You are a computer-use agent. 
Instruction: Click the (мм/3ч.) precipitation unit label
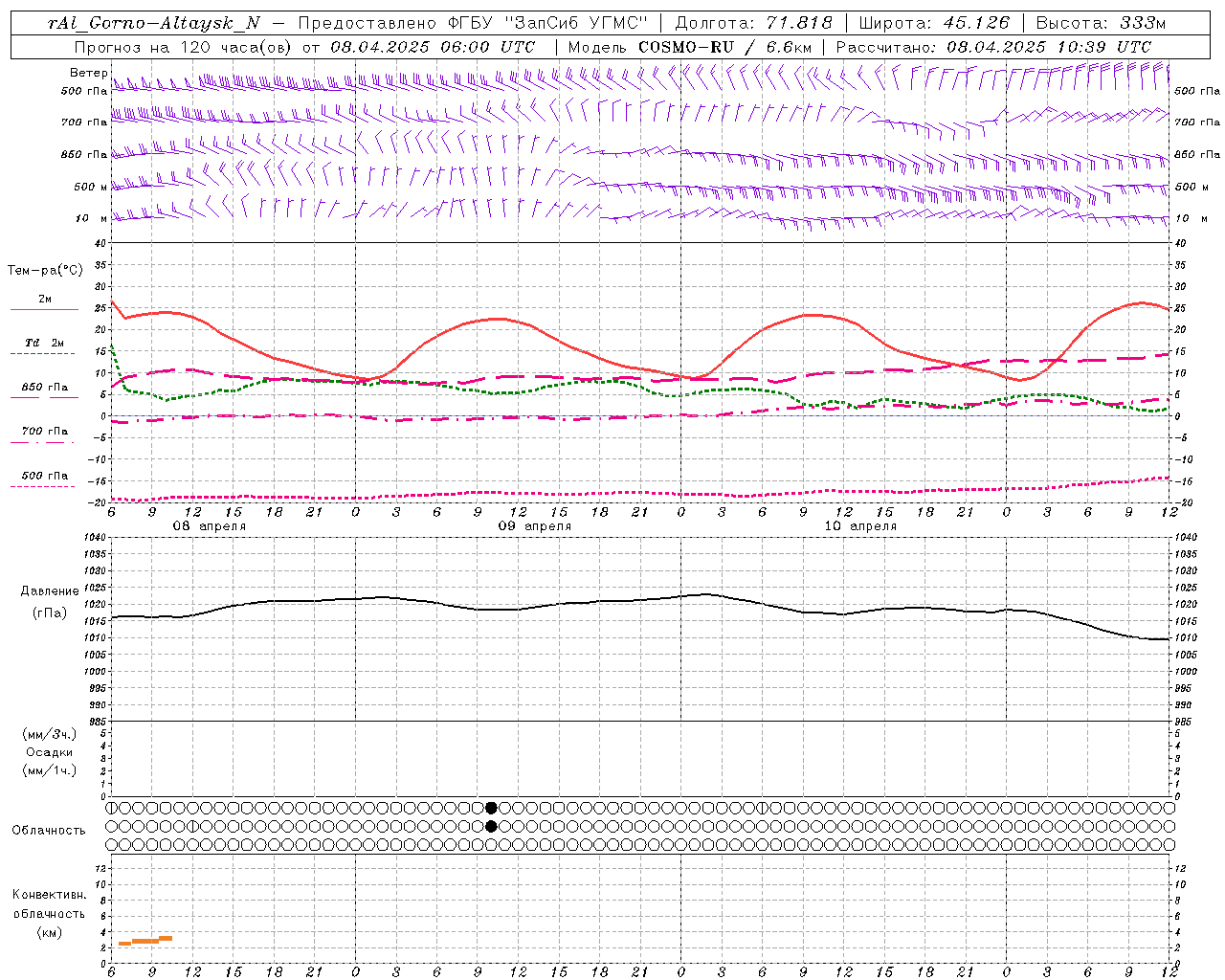pyautogui.click(x=50, y=734)
